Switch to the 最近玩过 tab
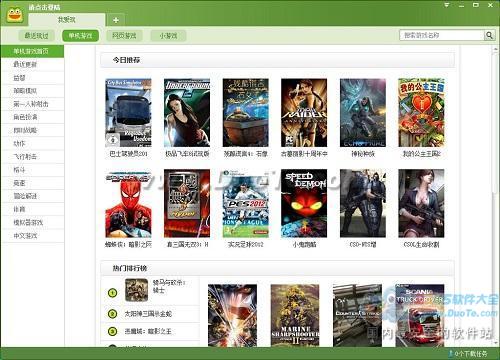 tap(37, 36)
